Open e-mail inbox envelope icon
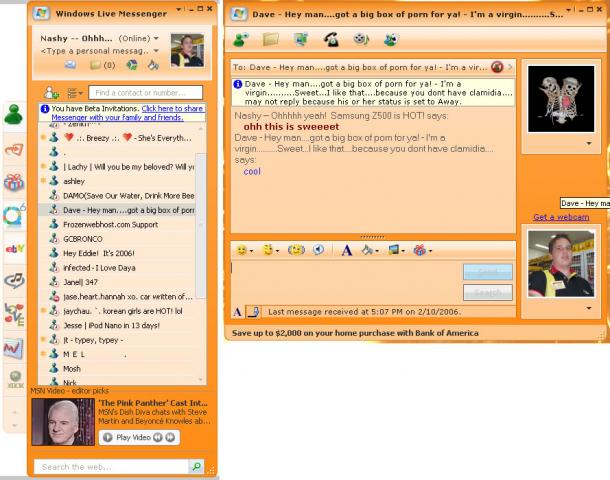610x480 pixels. pyautogui.click(x=70, y=65)
